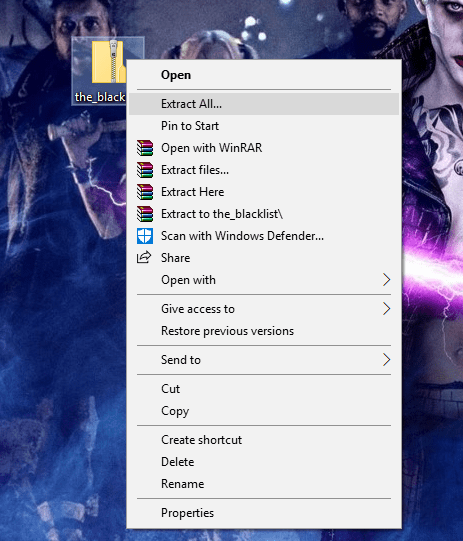Expand the Open with submenu arrow
The width and height of the screenshot is (463, 541).
(x=386, y=280)
